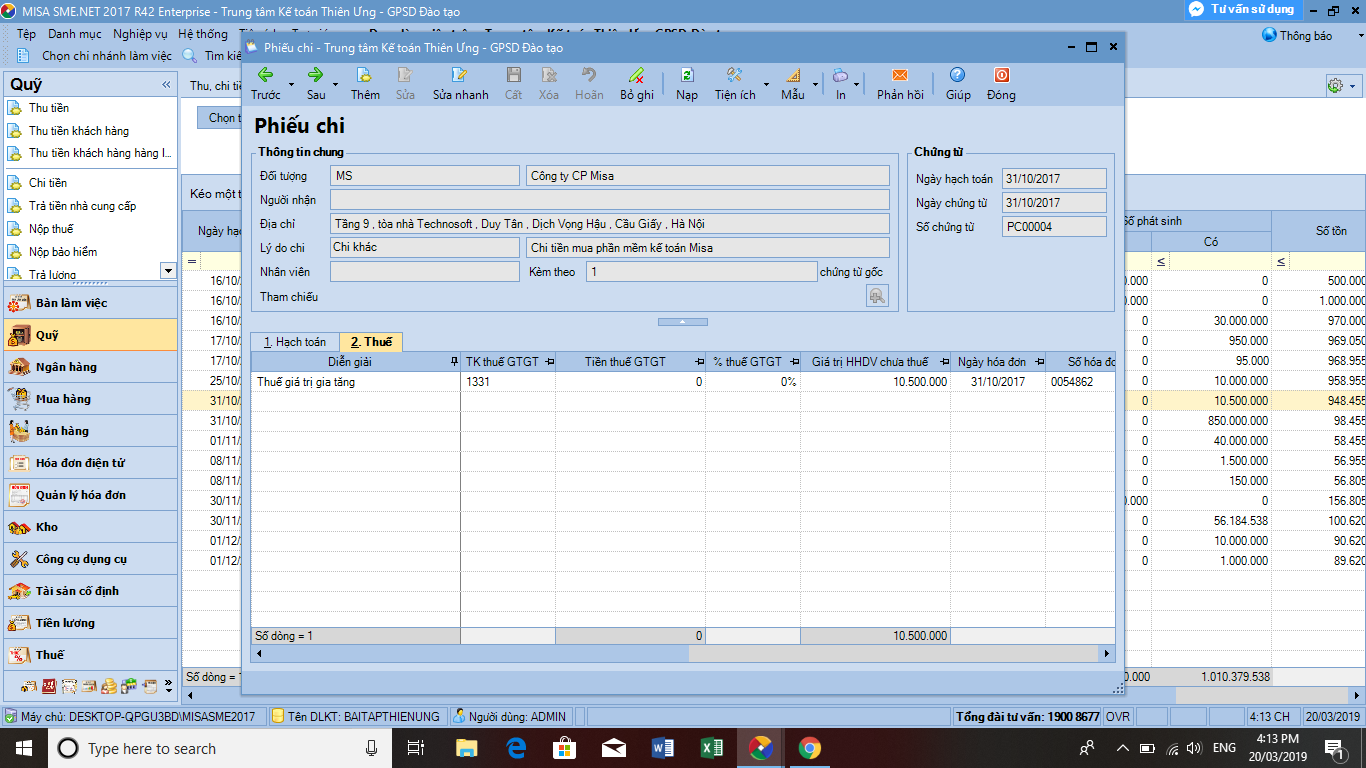1366x768 pixels.
Task: Open Bàn làm việc in sidebar
Action: click(90, 303)
